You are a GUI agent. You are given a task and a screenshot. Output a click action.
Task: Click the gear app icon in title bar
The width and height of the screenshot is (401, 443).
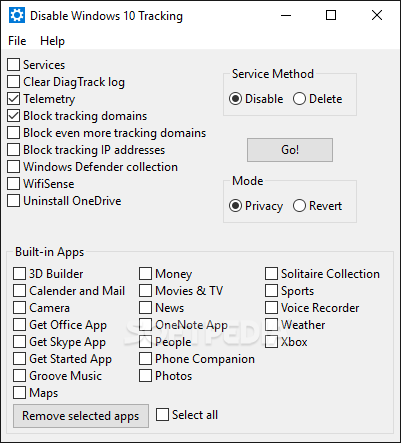tap(17, 15)
